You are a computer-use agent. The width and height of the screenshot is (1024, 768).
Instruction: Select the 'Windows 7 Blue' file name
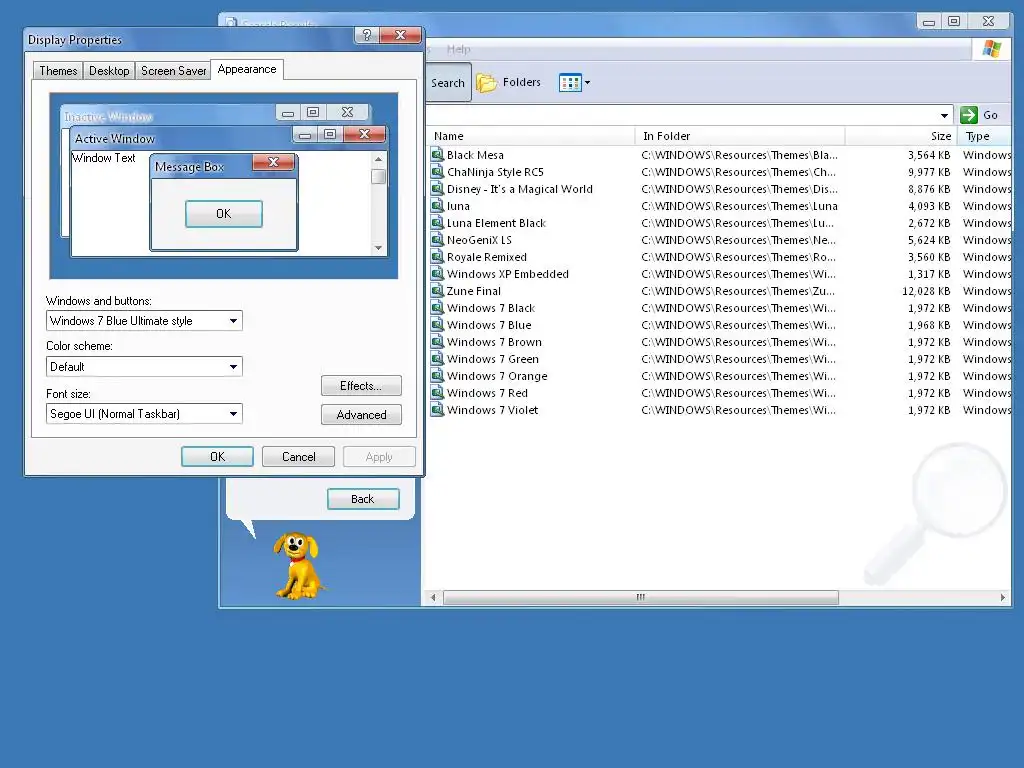coord(489,325)
